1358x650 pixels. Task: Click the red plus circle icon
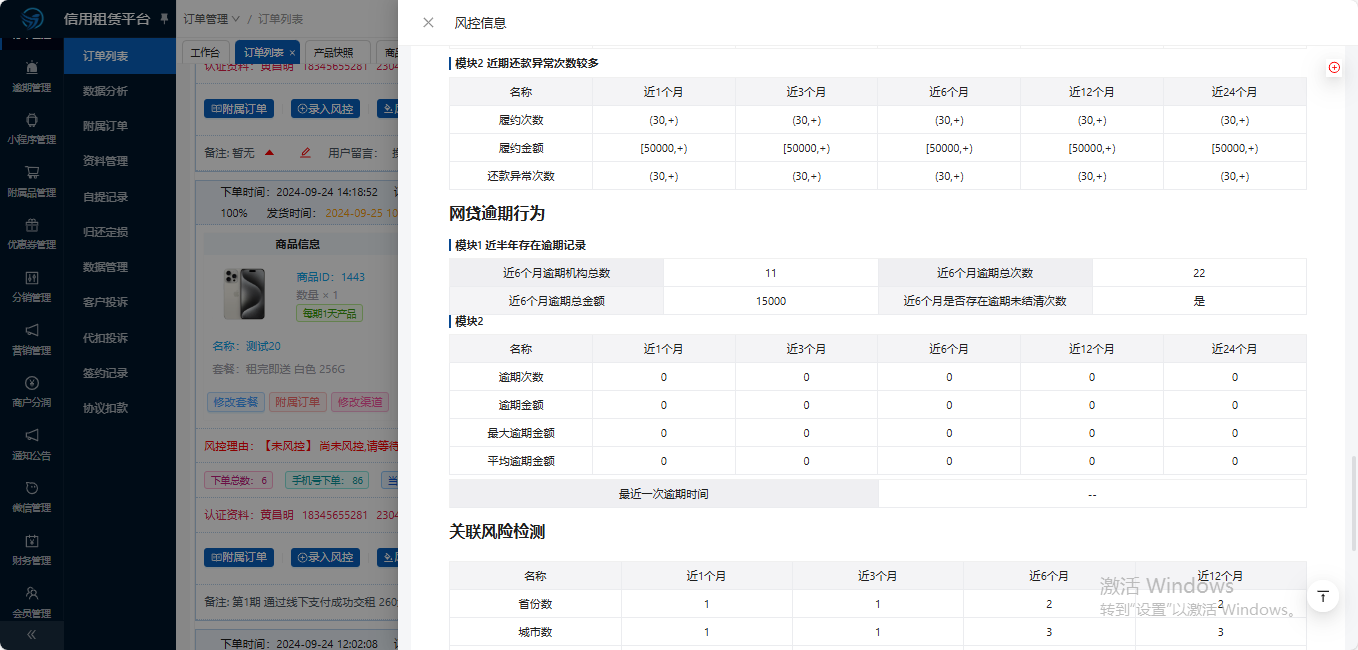coord(1334,68)
